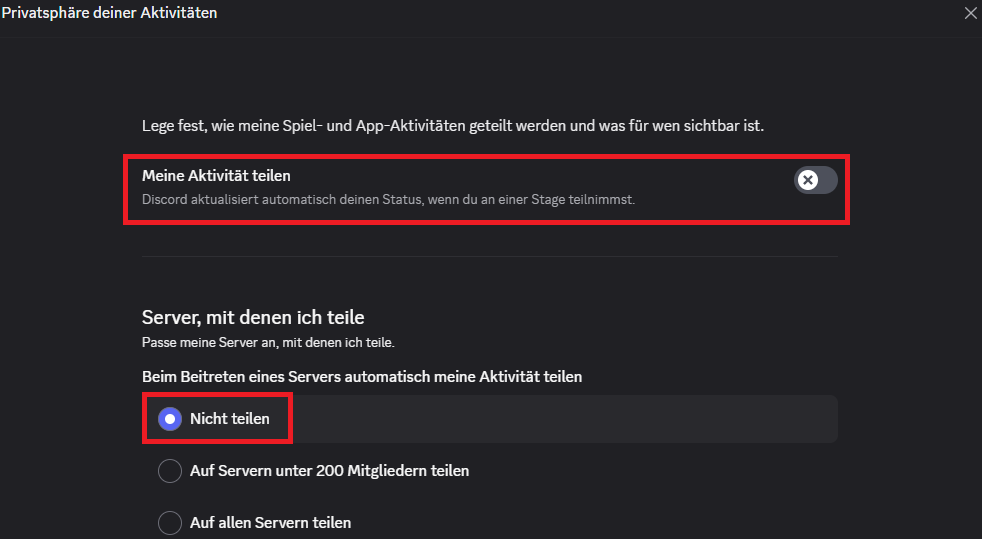The width and height of the screenshot is (982, 539).
Task: Click the Lege fest intro sentence
Action: 459,126
